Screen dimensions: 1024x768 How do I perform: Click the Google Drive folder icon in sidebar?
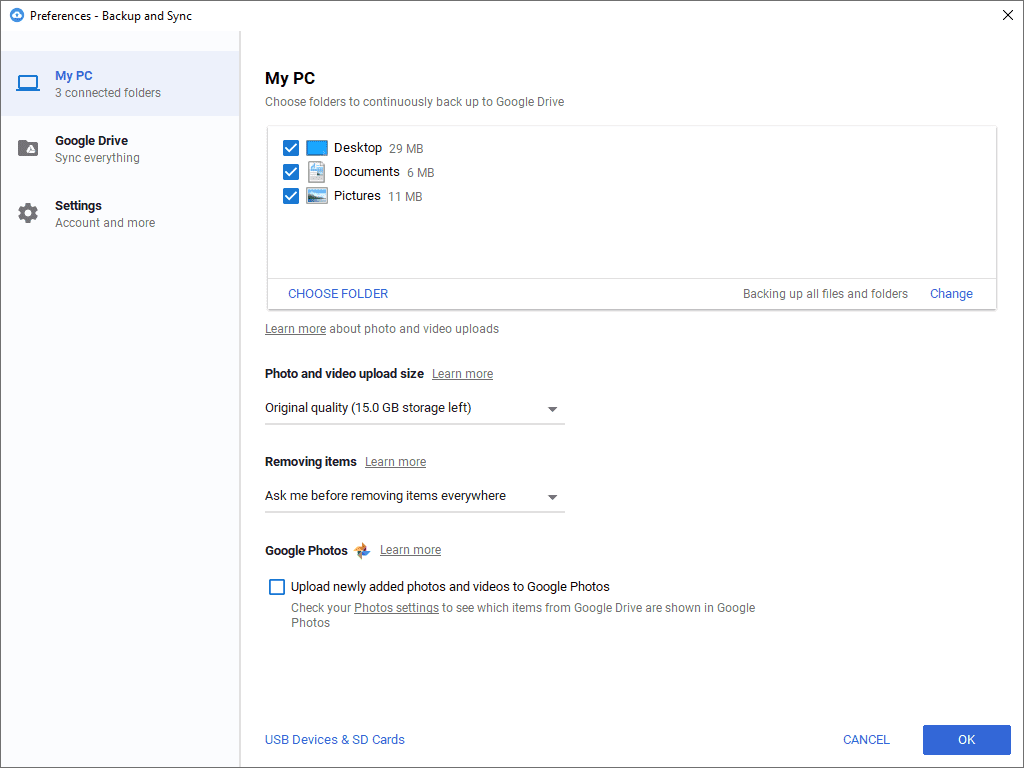coord(27,148)
